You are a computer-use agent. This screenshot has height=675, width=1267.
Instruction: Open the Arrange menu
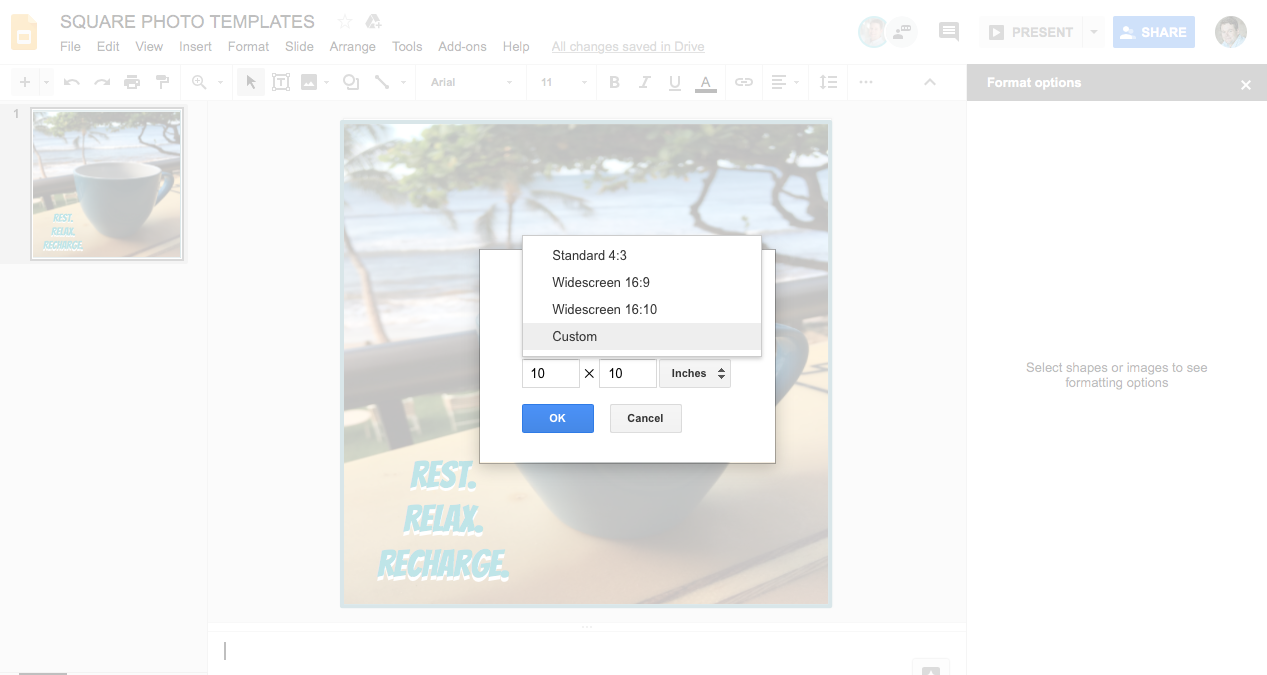(353, 46)
